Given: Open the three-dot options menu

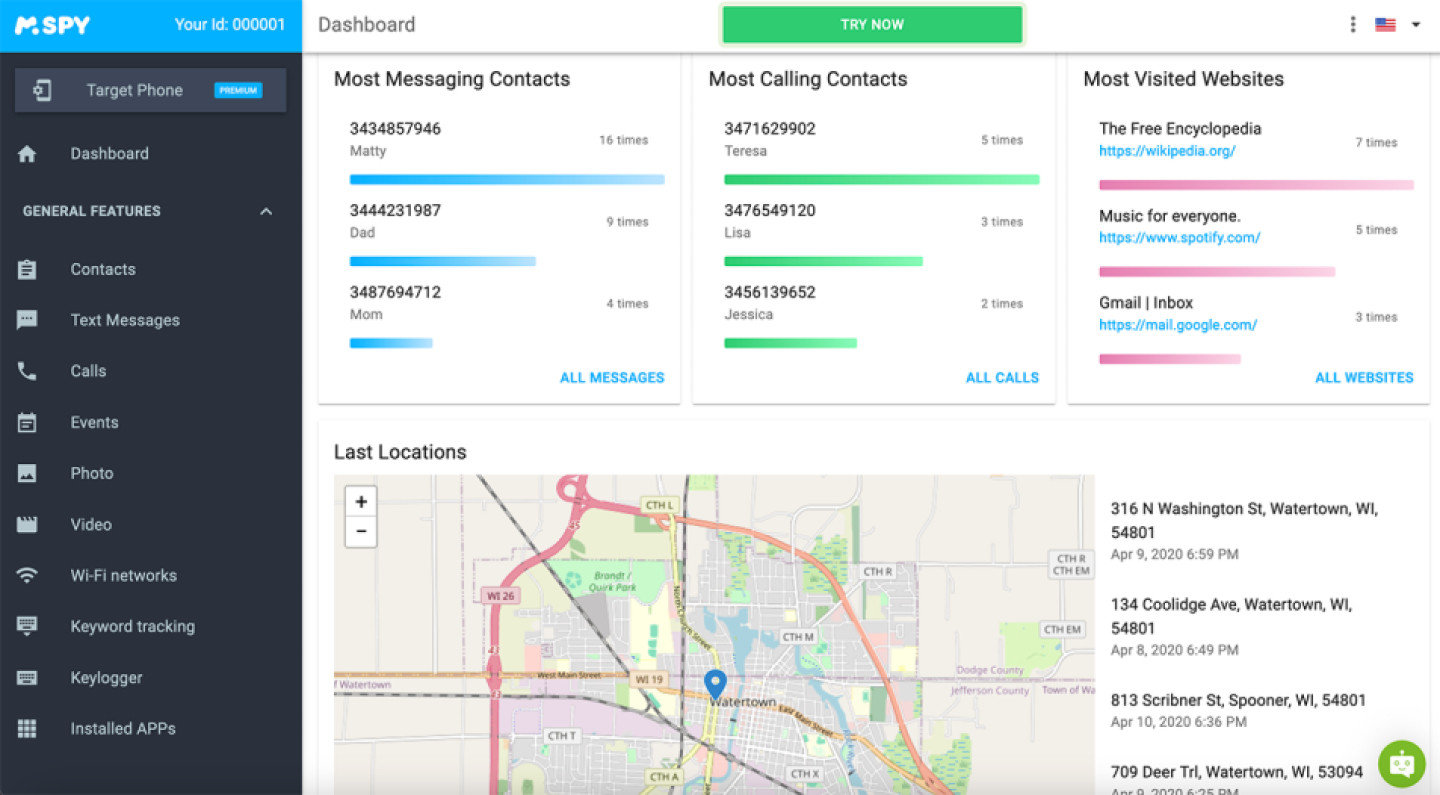Looking at the screenshot, I should [x=1353, y=25].
